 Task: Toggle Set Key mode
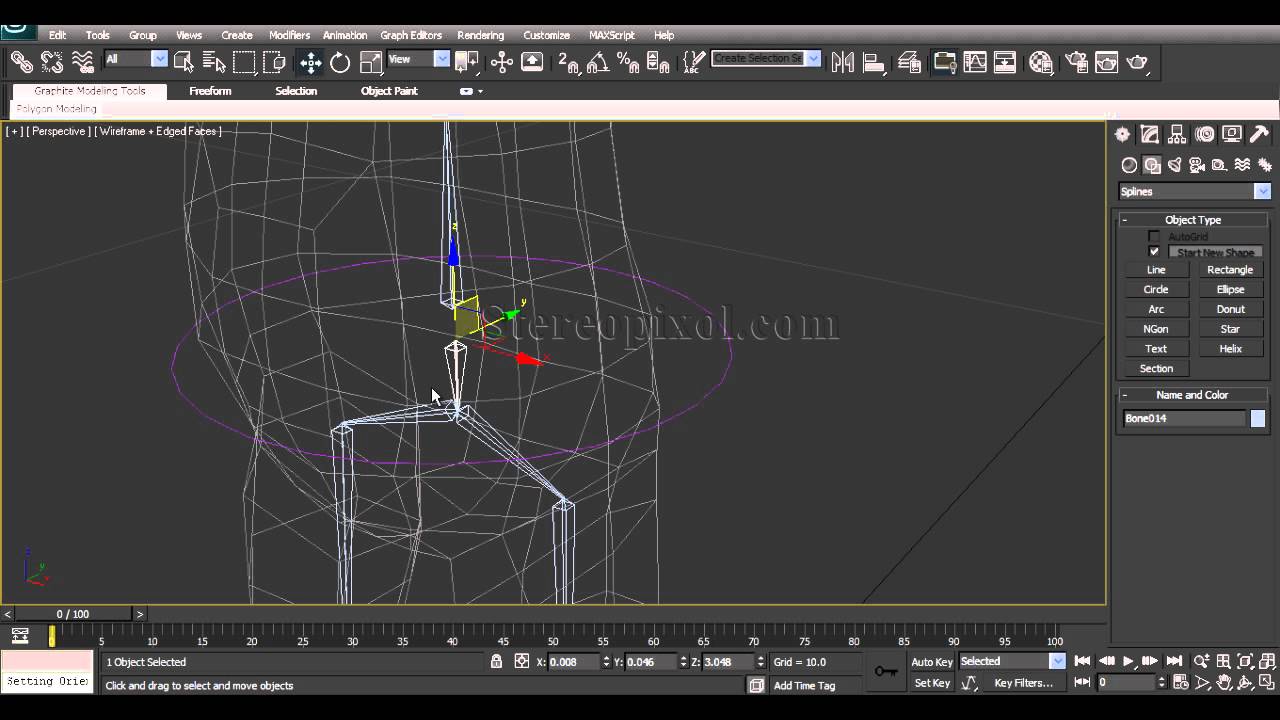[932, 683]
